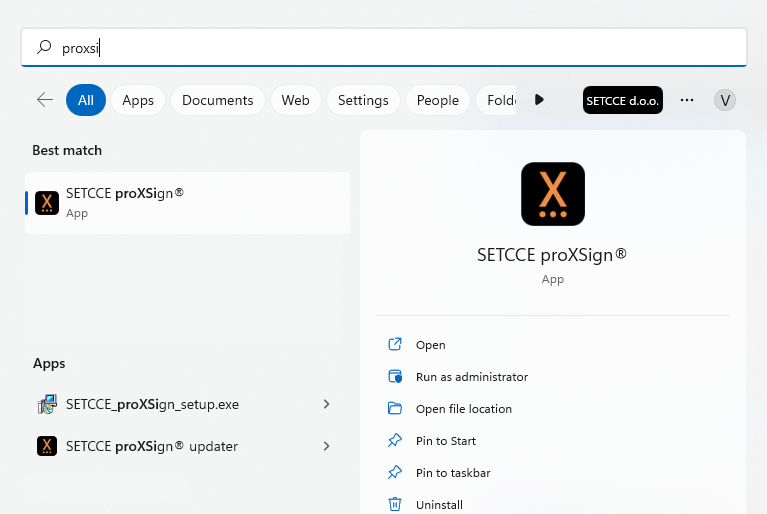The width and height of the screenshot is (767, 514).
Task: Click the proXSign updater app icon
Action: [x=47, y=446]
